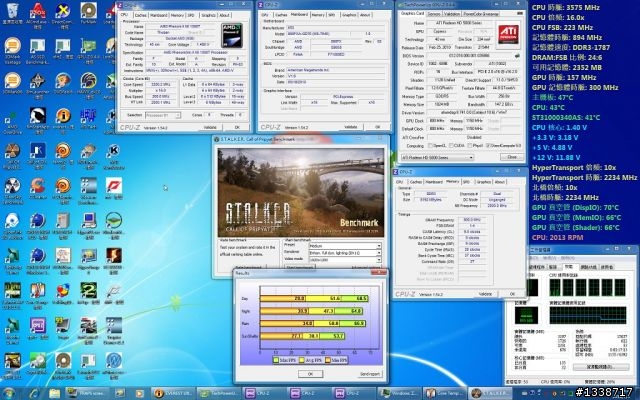
Task: Select Graphics tab in CPU-Z Mainboard window
Action: pyautogui.click(x=349, y=15)
